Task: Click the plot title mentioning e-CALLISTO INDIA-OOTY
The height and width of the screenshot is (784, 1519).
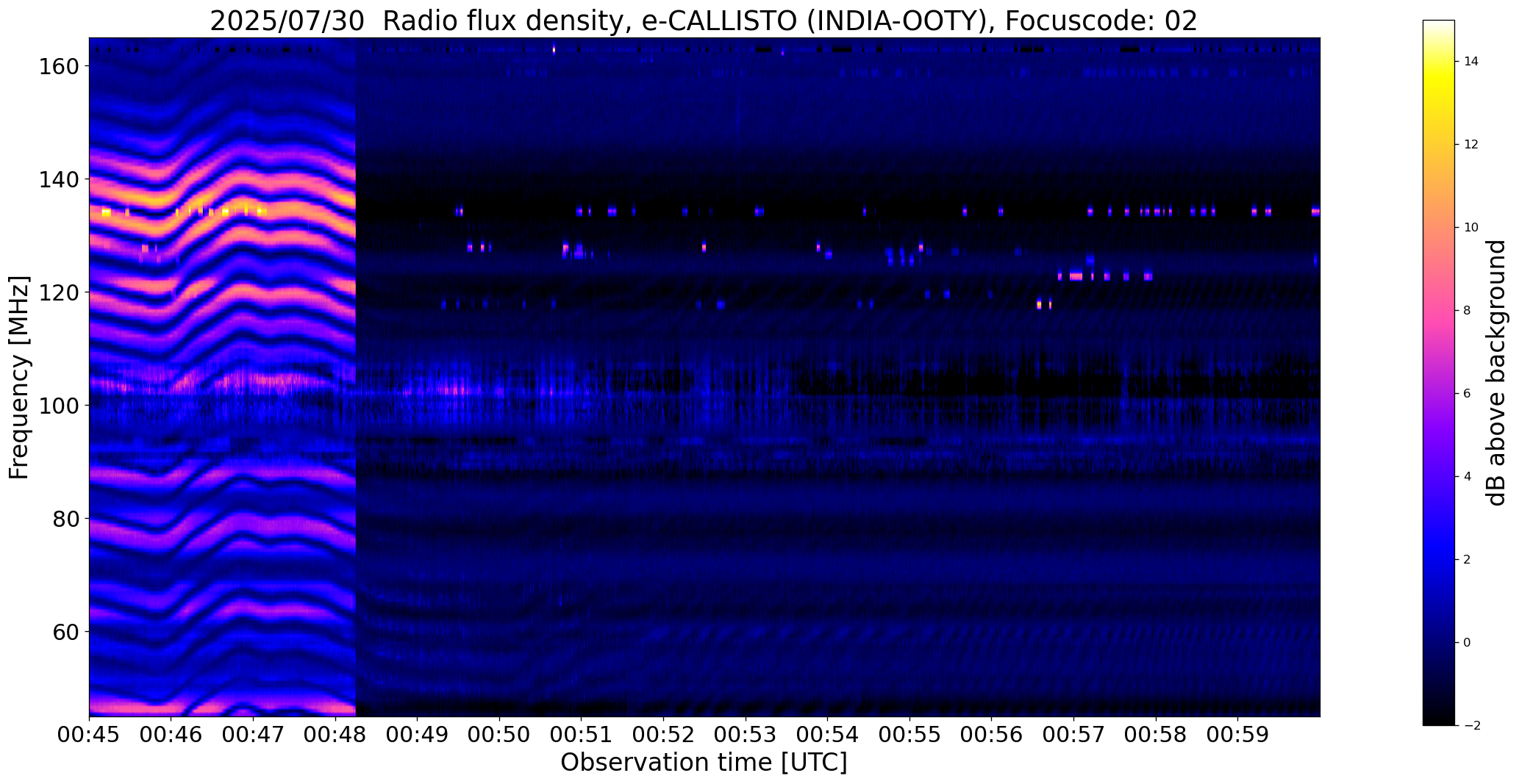Action: 704,21
